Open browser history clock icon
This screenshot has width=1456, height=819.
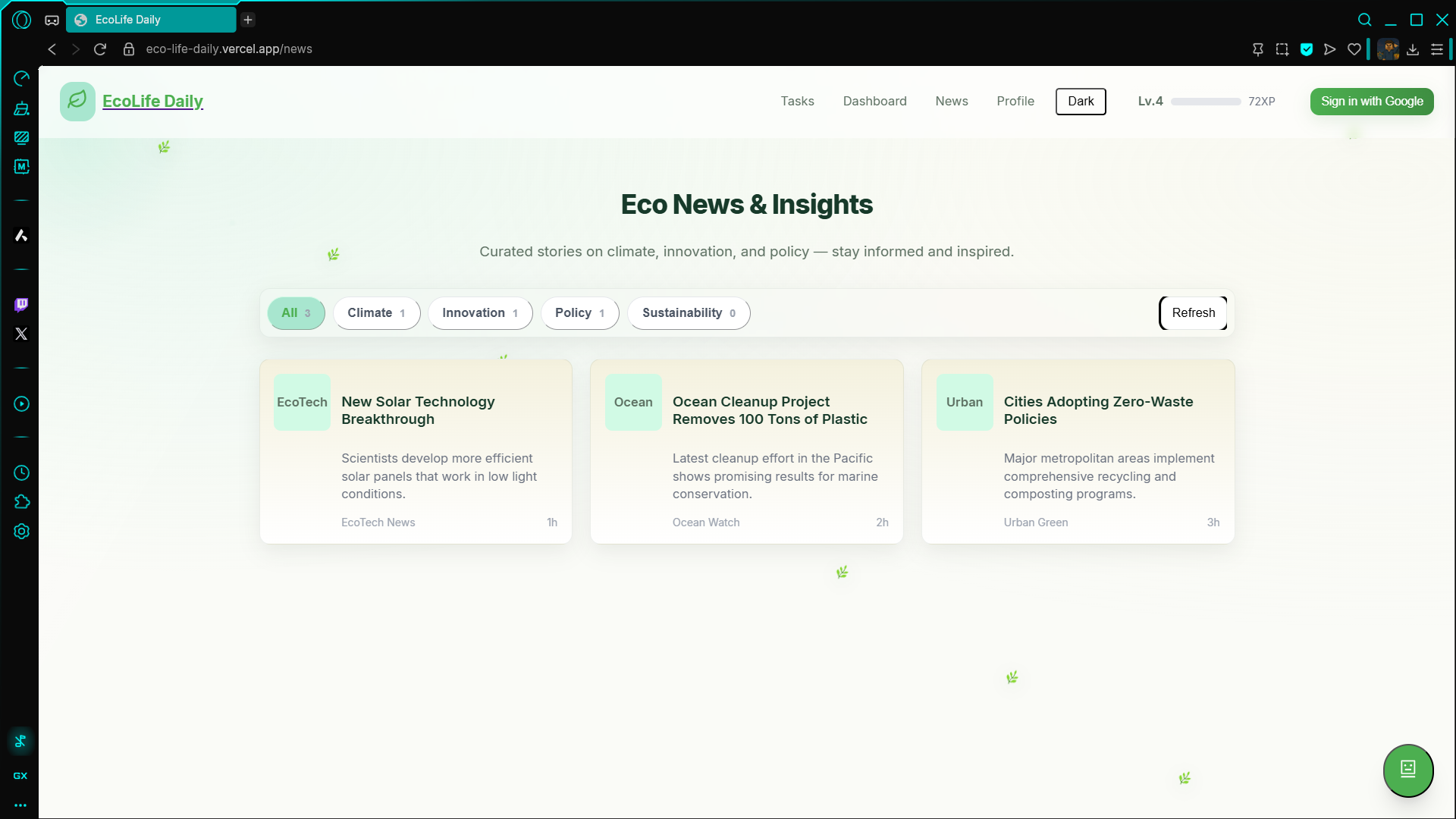click(x=21, y=473)
